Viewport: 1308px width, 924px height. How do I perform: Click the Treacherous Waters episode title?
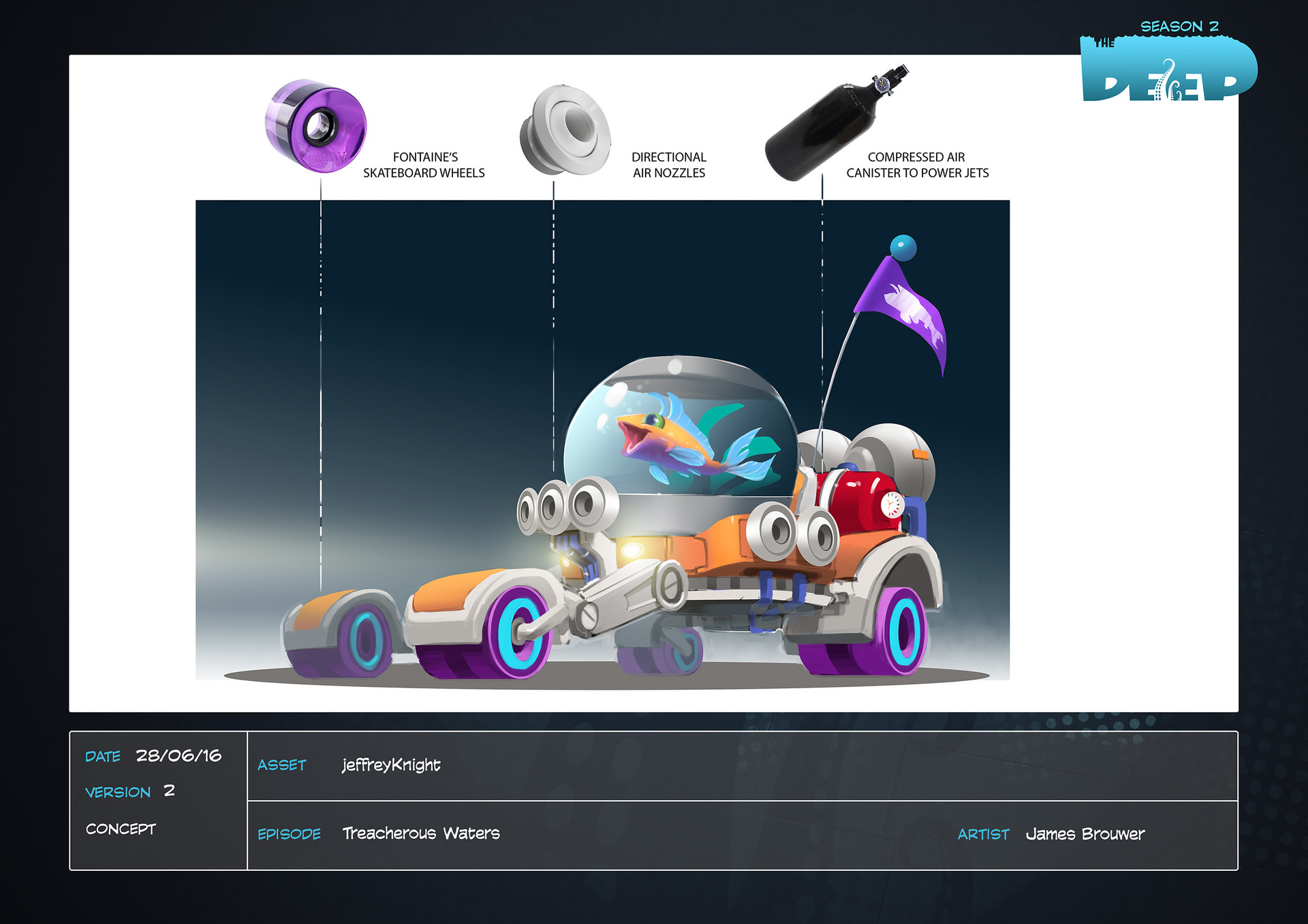coord(421,833)
